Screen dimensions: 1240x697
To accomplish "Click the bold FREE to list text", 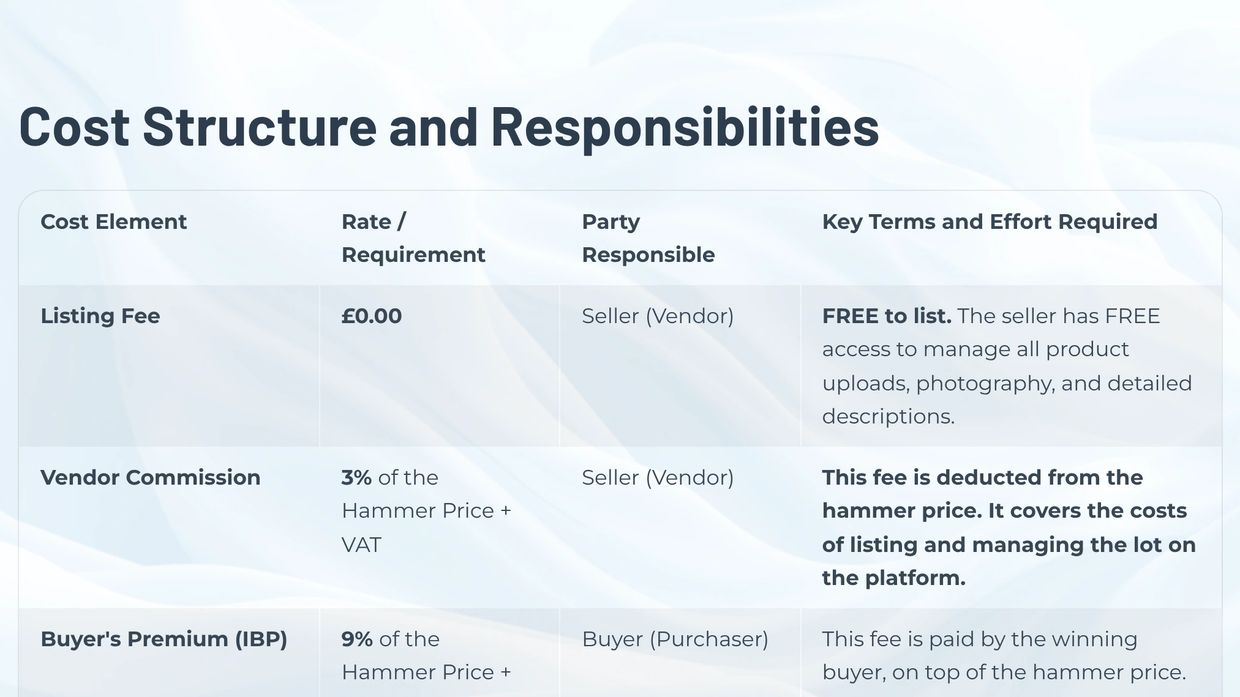I will click(886, 316).
